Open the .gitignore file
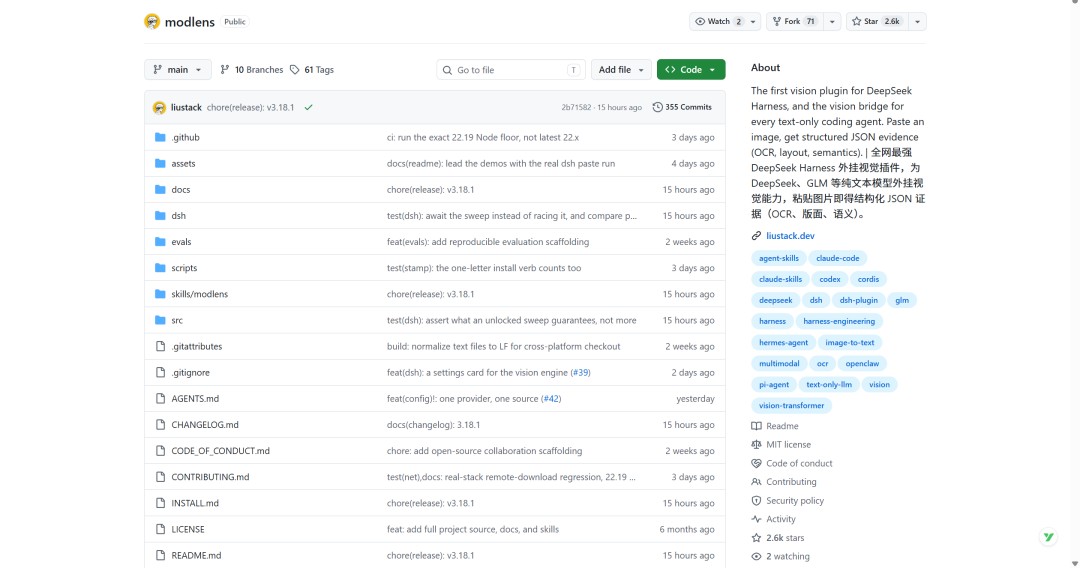Screen dimensions: 1080x568 tap(191, 372)
